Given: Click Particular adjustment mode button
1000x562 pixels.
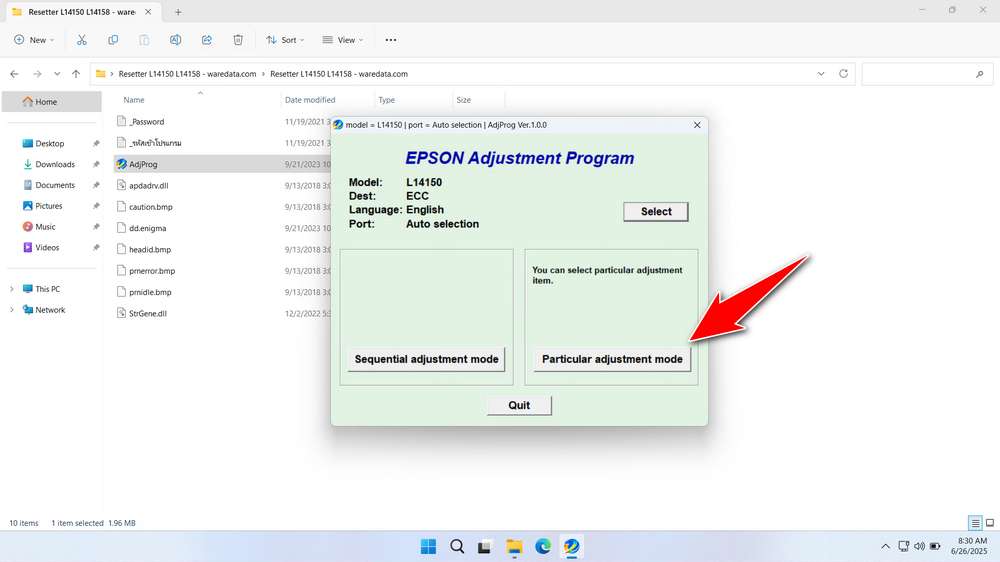Looking at the screenshot, I should click(612, 359).
